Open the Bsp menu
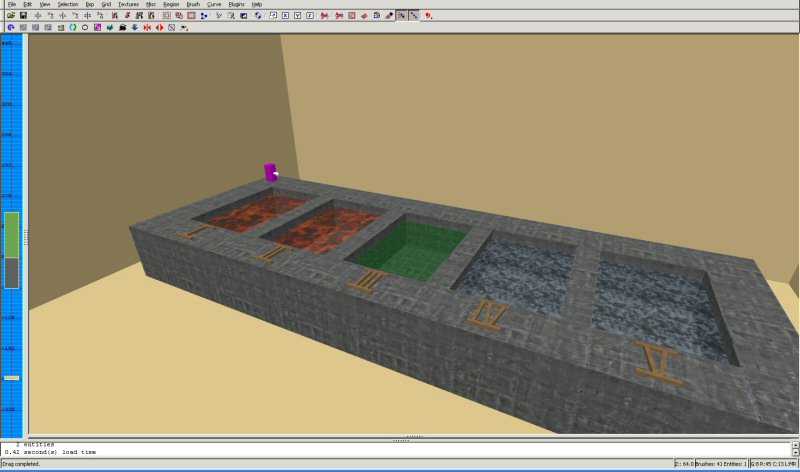The image size is (800, 472). [x=89, y=4]
